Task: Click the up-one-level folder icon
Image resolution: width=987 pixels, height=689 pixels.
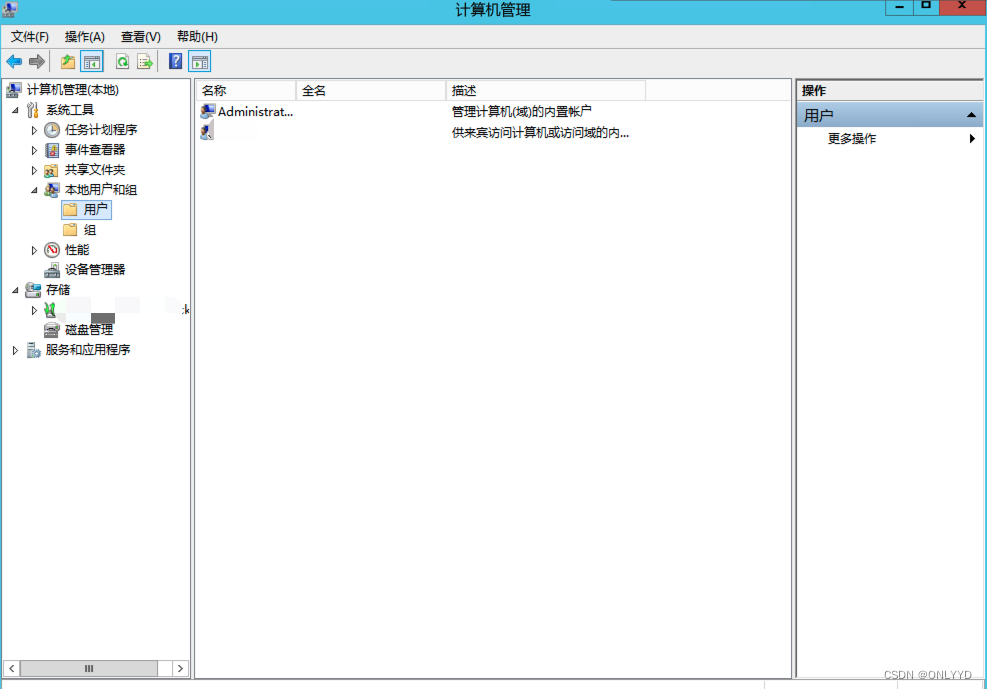Action: pyautogui.click(x=68, y=62)
